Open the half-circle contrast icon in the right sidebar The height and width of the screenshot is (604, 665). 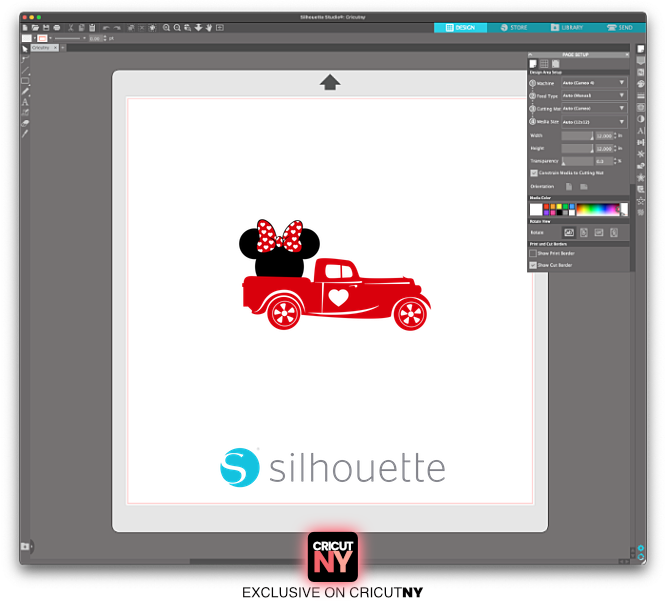point(641,119)
